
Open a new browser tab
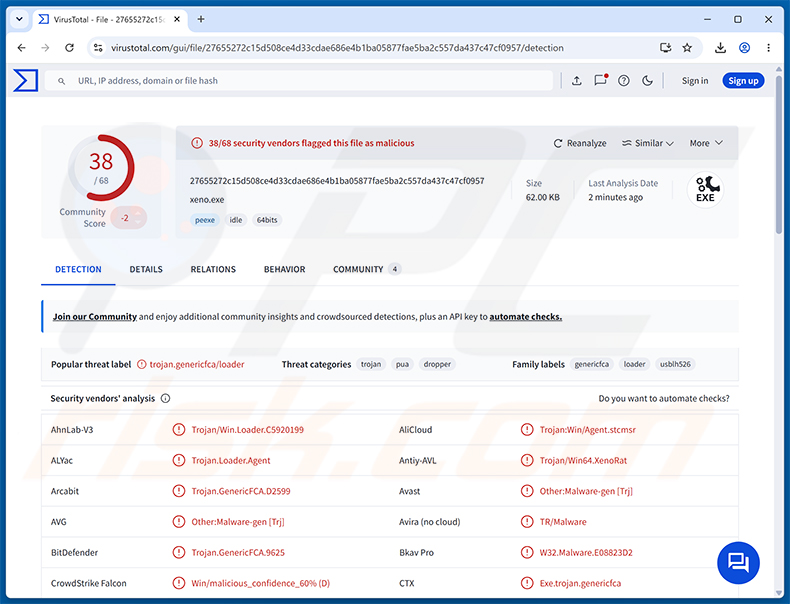pyautogui.click(x=201, y=19)
